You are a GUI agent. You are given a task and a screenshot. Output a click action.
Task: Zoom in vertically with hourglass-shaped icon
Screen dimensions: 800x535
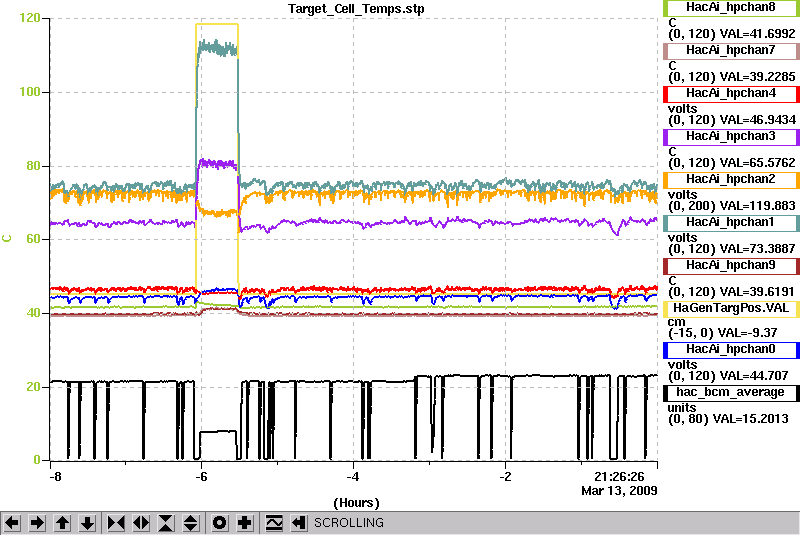point(166,523)
